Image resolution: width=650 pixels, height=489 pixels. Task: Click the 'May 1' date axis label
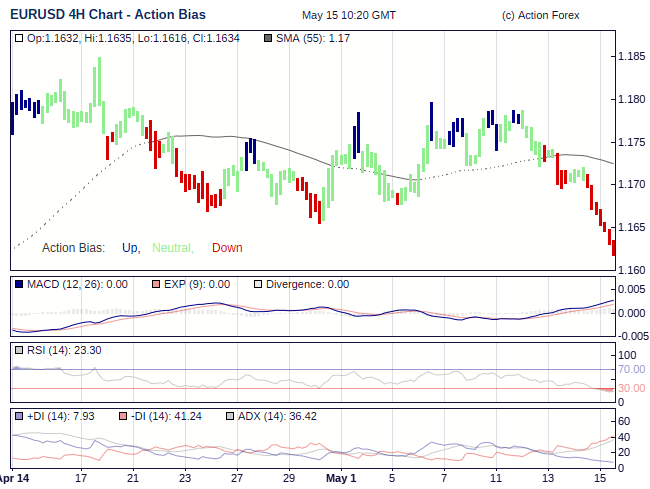(x=341, y=478)
